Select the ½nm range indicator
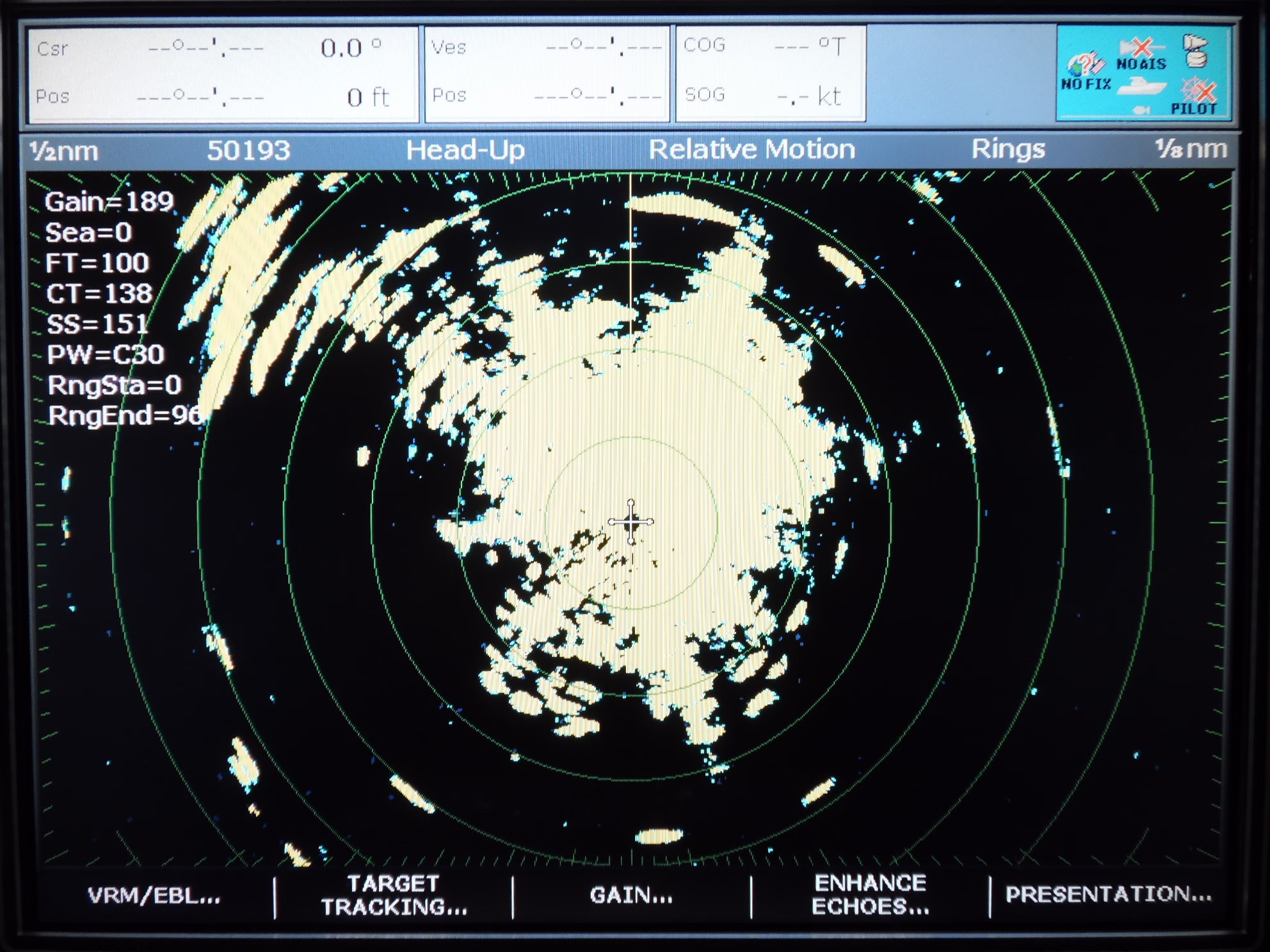Screen dimensions: 1270x952 pyautogui.click(x=64, y=151)
